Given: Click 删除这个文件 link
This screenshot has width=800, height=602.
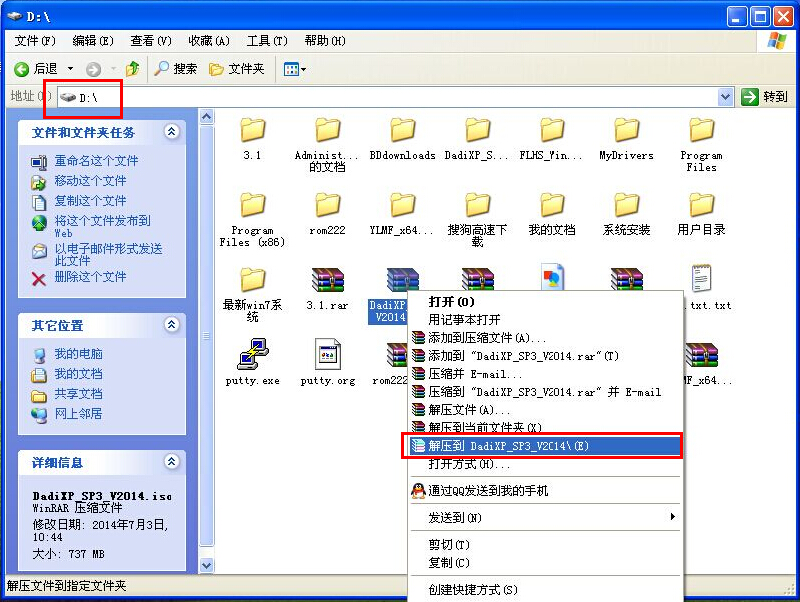Looking at the screenshot, I should tap(90, 277).
